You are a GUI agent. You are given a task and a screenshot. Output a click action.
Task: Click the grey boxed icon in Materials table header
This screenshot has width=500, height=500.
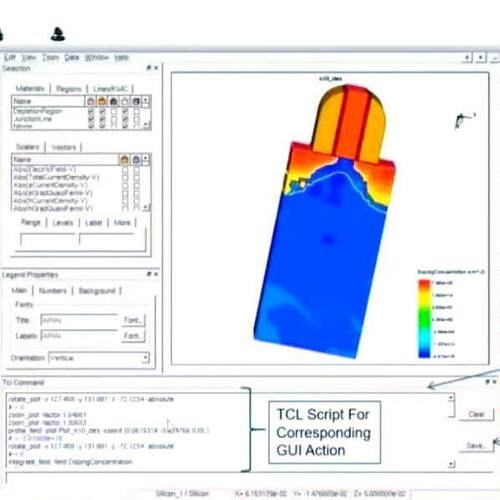[136, 101]
